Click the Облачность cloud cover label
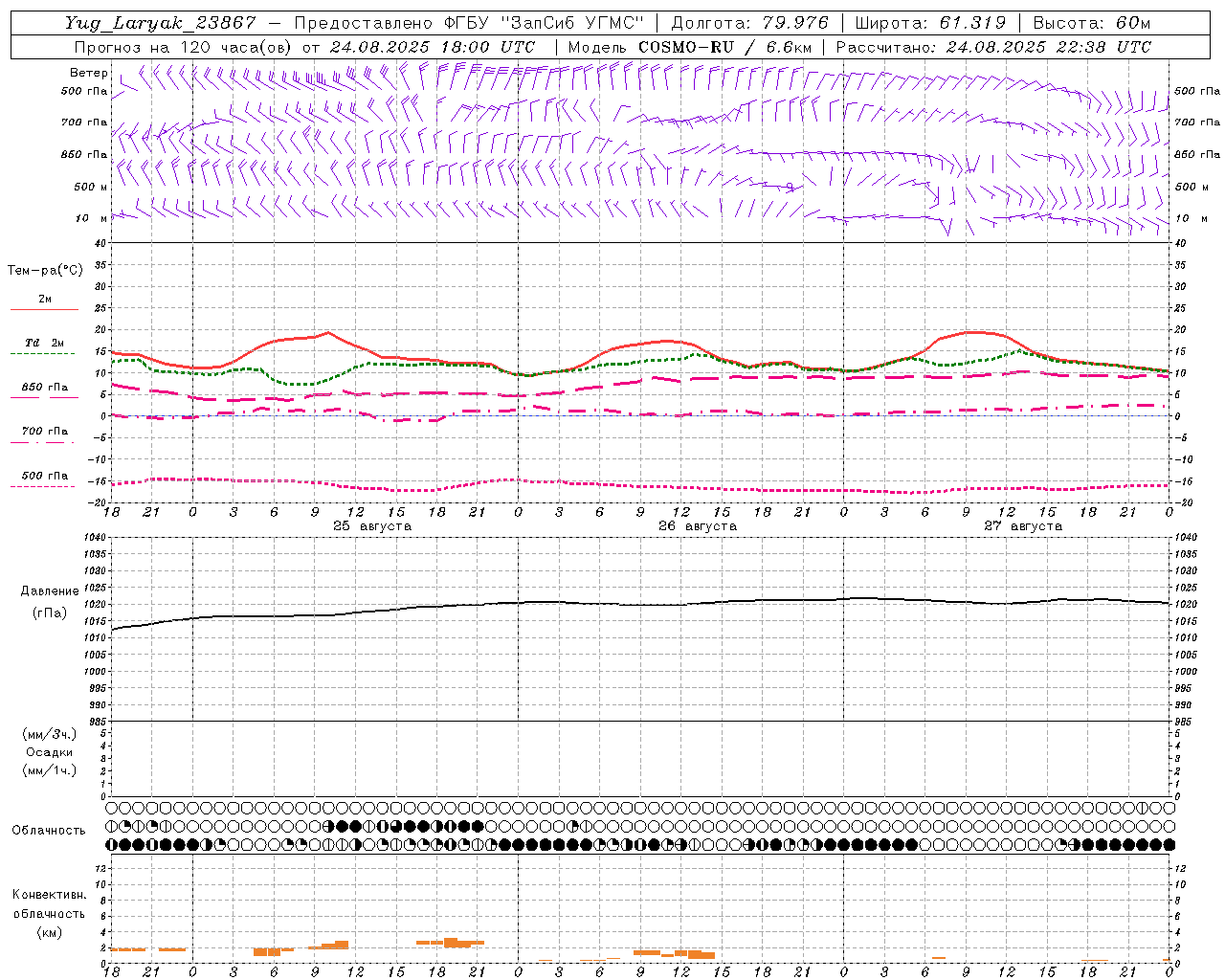The height and width of the screenshot is (980, 1225). point(49,831)
